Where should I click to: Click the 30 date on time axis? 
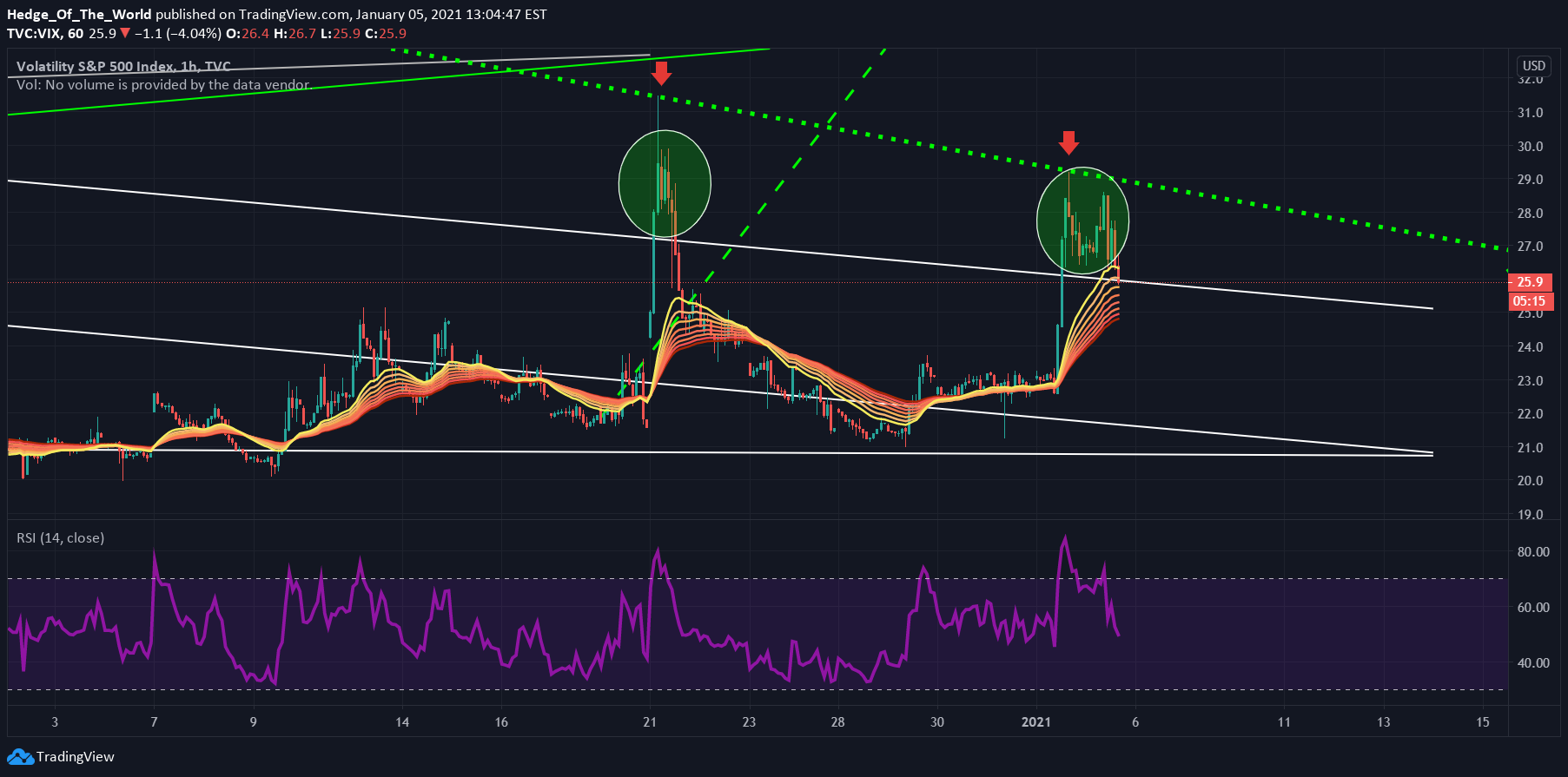(937, 722)
